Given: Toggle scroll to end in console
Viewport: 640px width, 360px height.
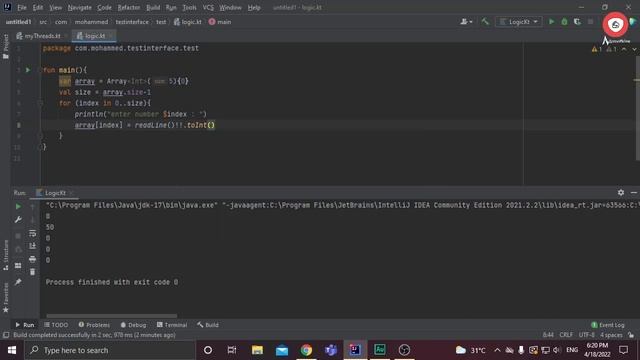Looking at the screenshot, I should click(x=33, y=246).
